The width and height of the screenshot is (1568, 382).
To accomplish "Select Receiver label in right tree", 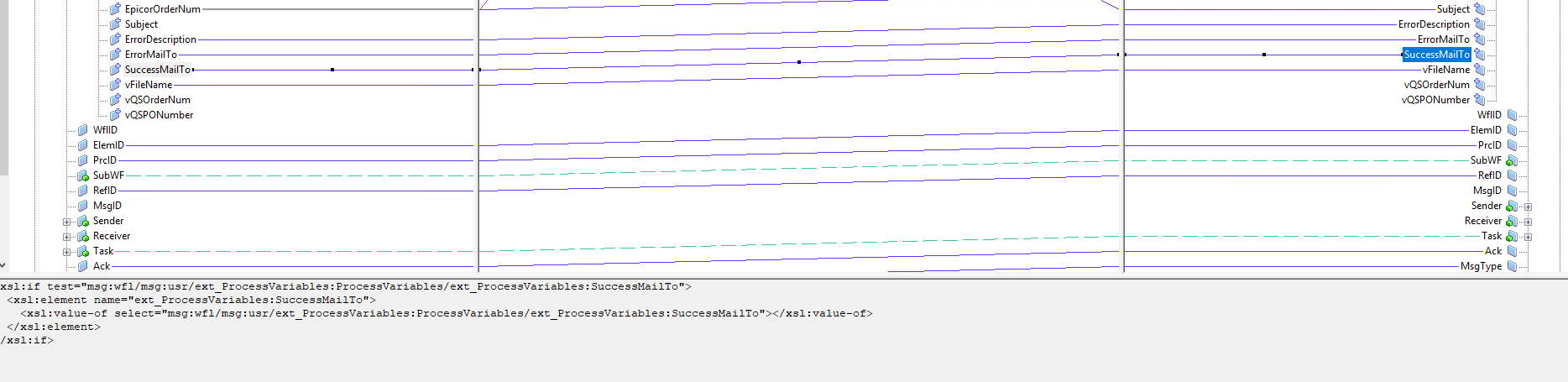I will tap(1483, 221).
